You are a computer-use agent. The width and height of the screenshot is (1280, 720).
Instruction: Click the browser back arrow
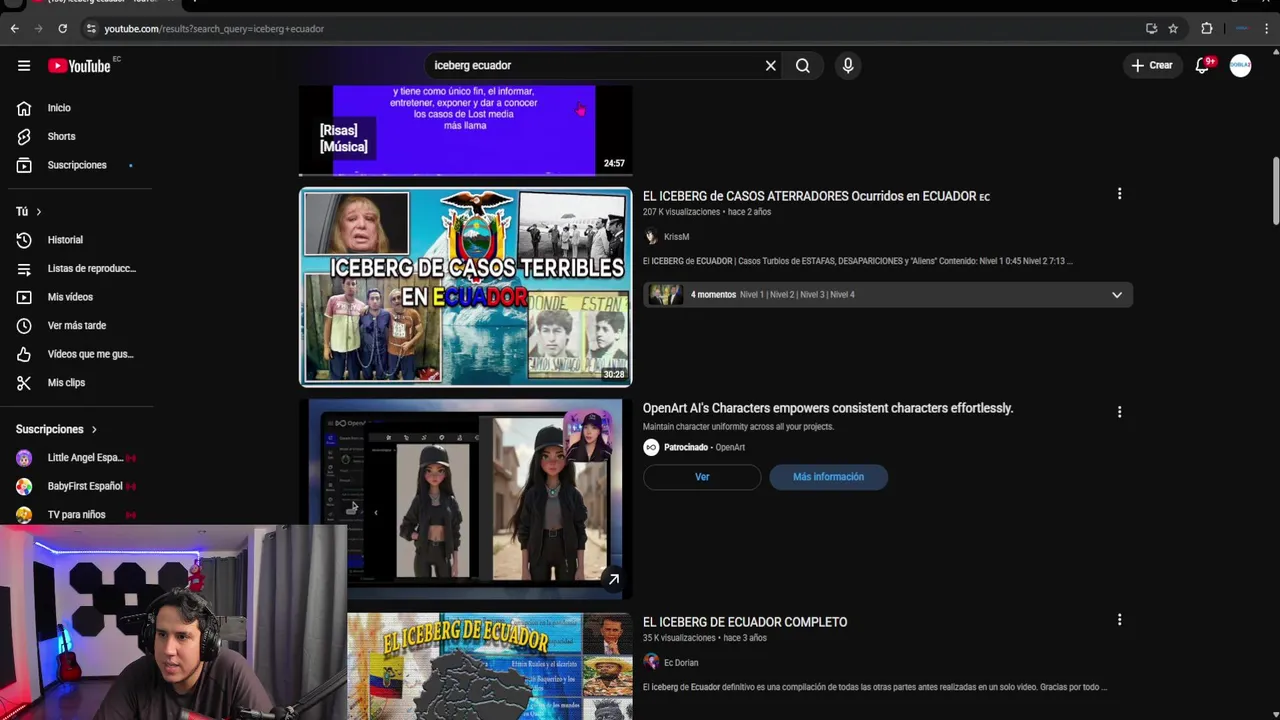[x=14, y=29]
